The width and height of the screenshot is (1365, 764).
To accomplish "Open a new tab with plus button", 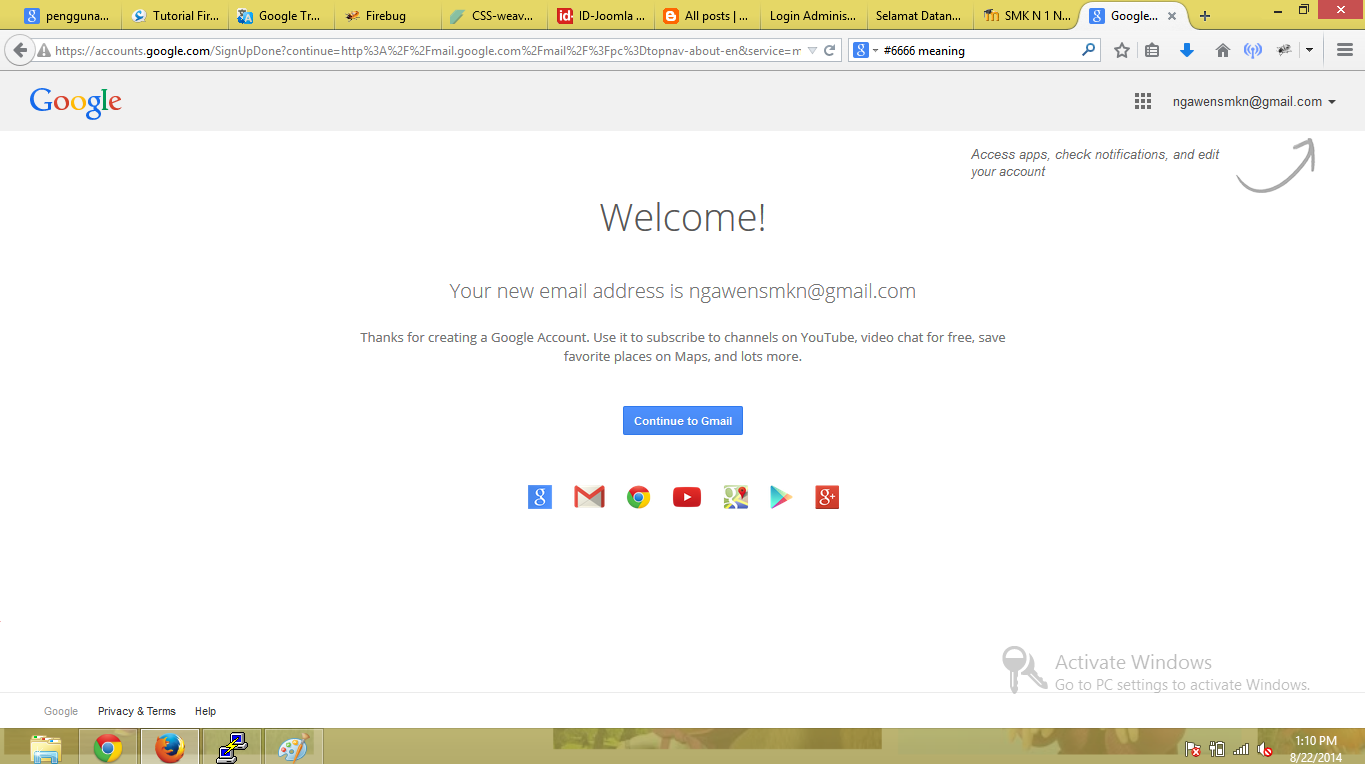I will click(x=1205, y=16).
